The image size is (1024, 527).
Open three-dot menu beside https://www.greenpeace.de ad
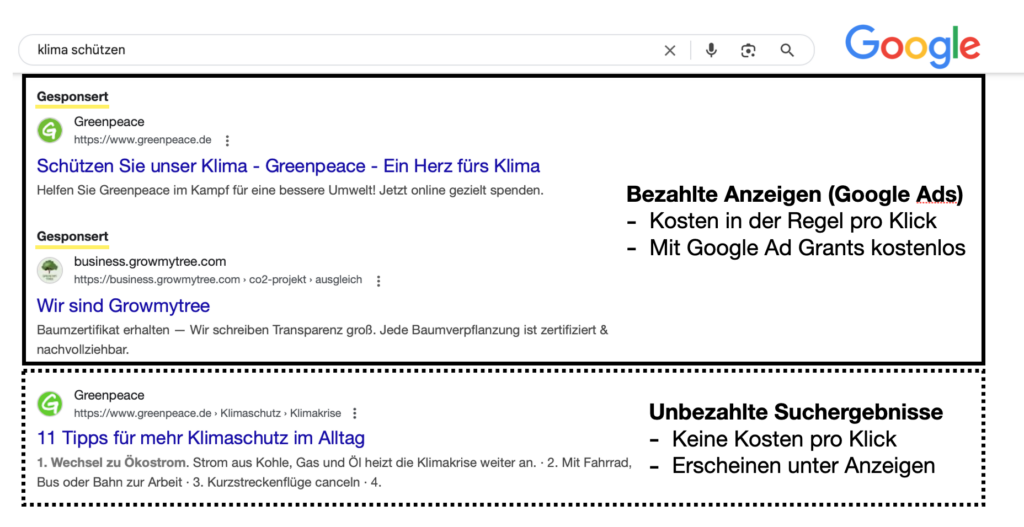tap(227, 140)
